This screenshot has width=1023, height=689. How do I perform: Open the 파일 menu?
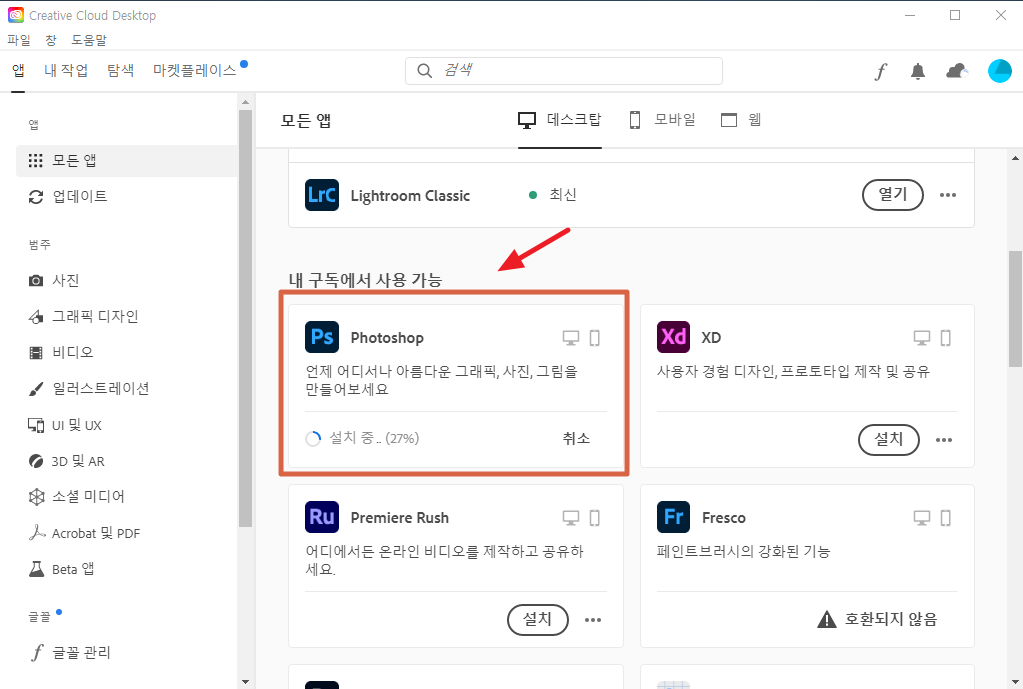[x=19, y=40]
